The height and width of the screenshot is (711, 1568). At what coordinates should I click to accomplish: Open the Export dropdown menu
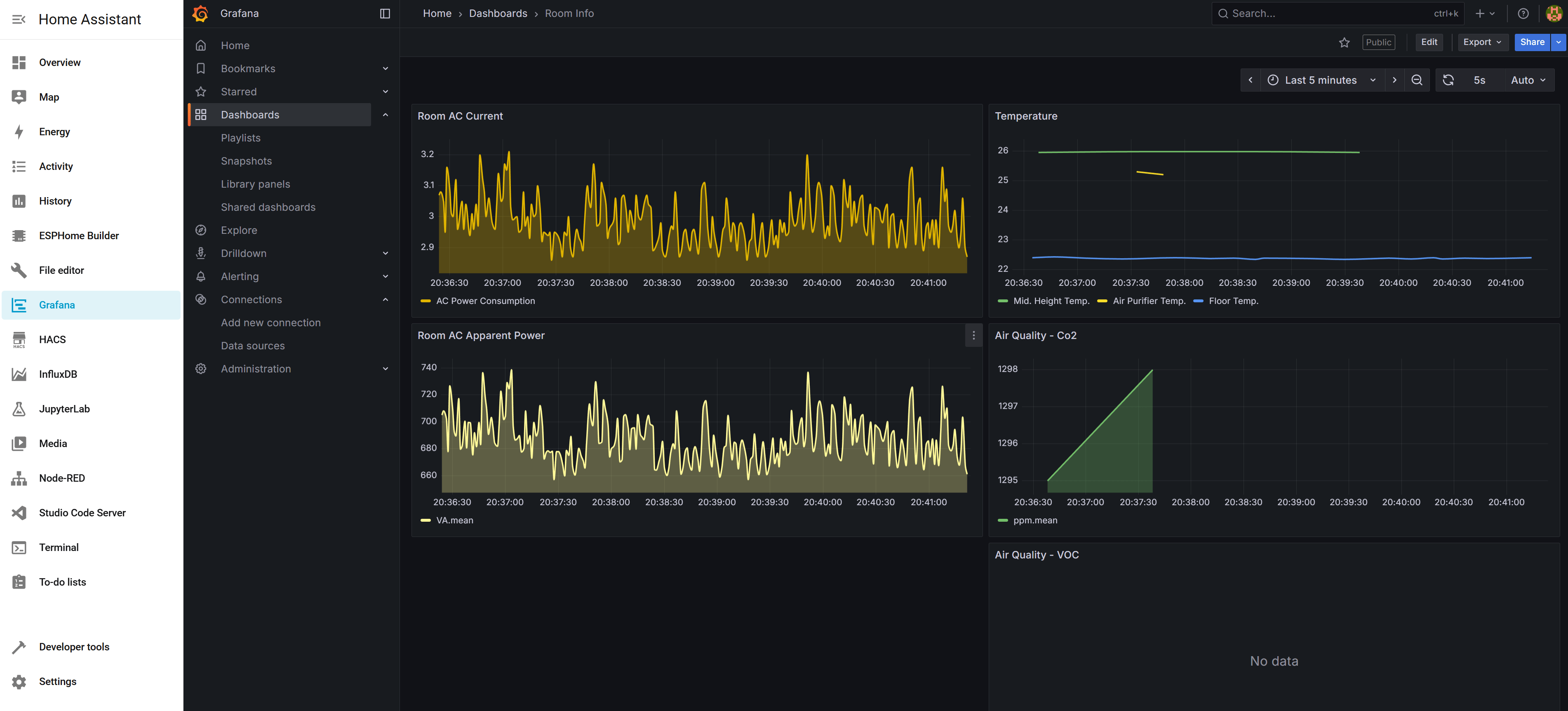point(1482,42)
